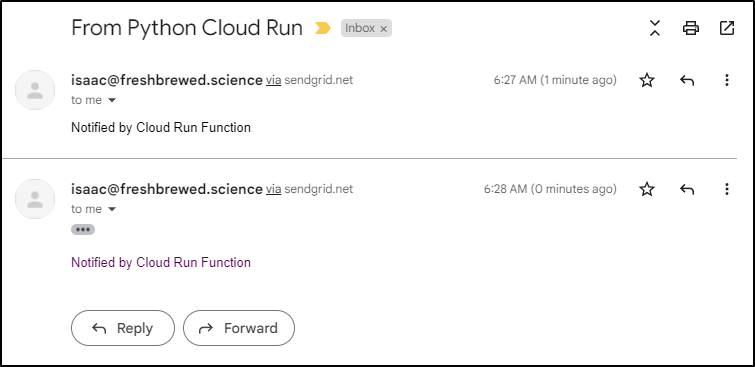The image size is (755, 367).
Task: Expand recipient details on first message
Action: pos(112,101)
